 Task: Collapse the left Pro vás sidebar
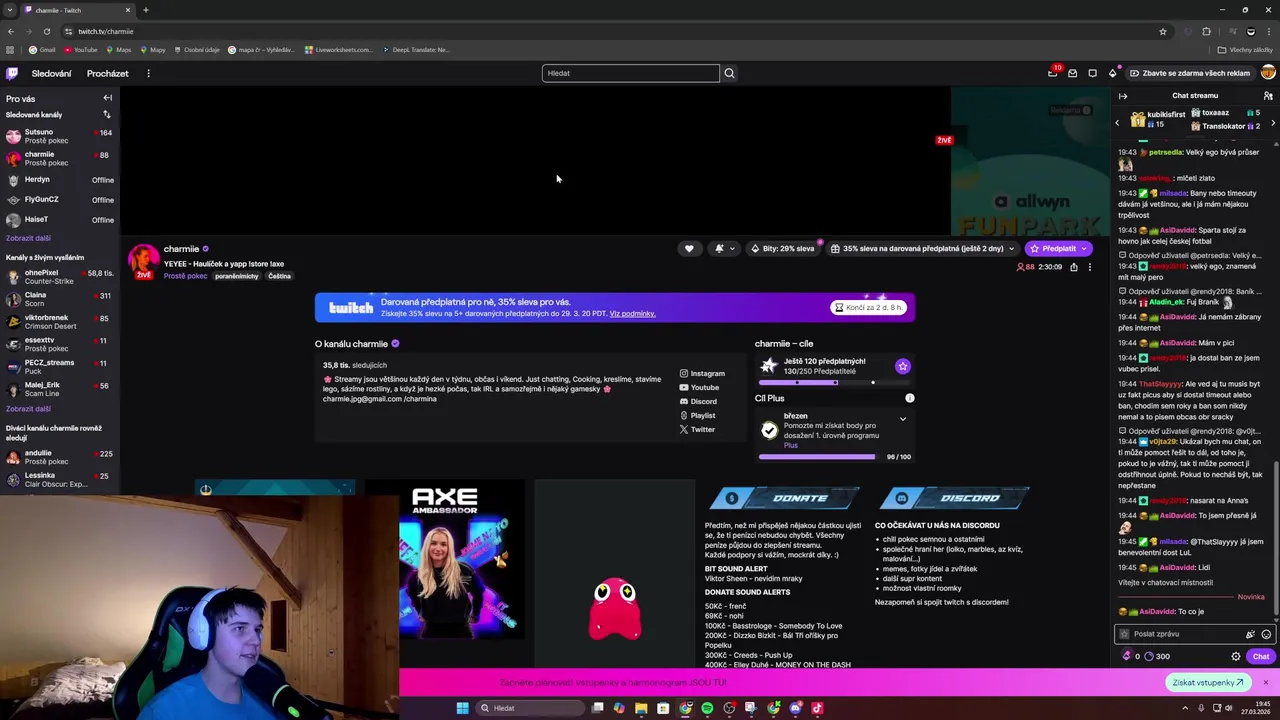pos(107,98)
